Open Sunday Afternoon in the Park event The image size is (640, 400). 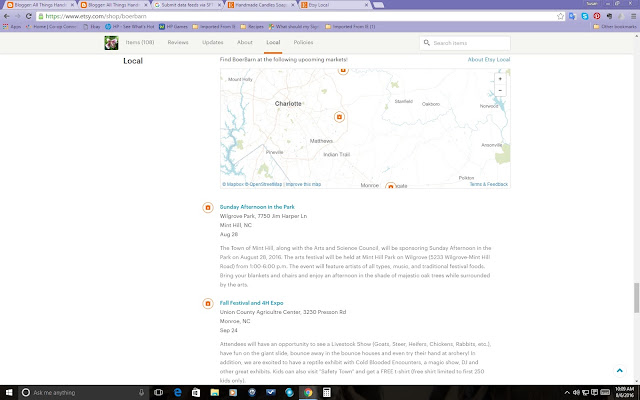coord(257,207)
